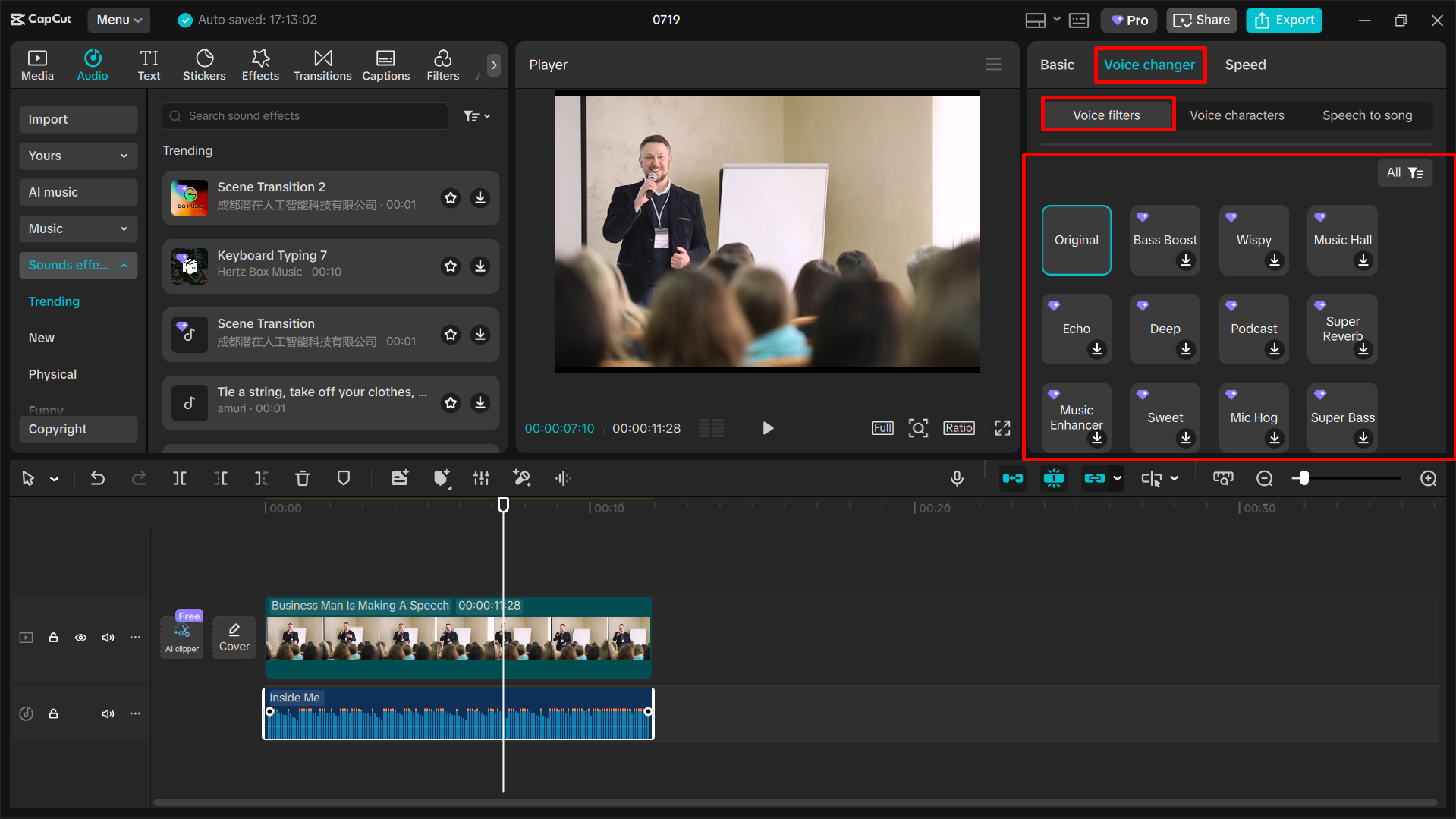Viewport: 1456px width, 819px height.
Task: Select the Transitions panel
Action: [322, 65]
